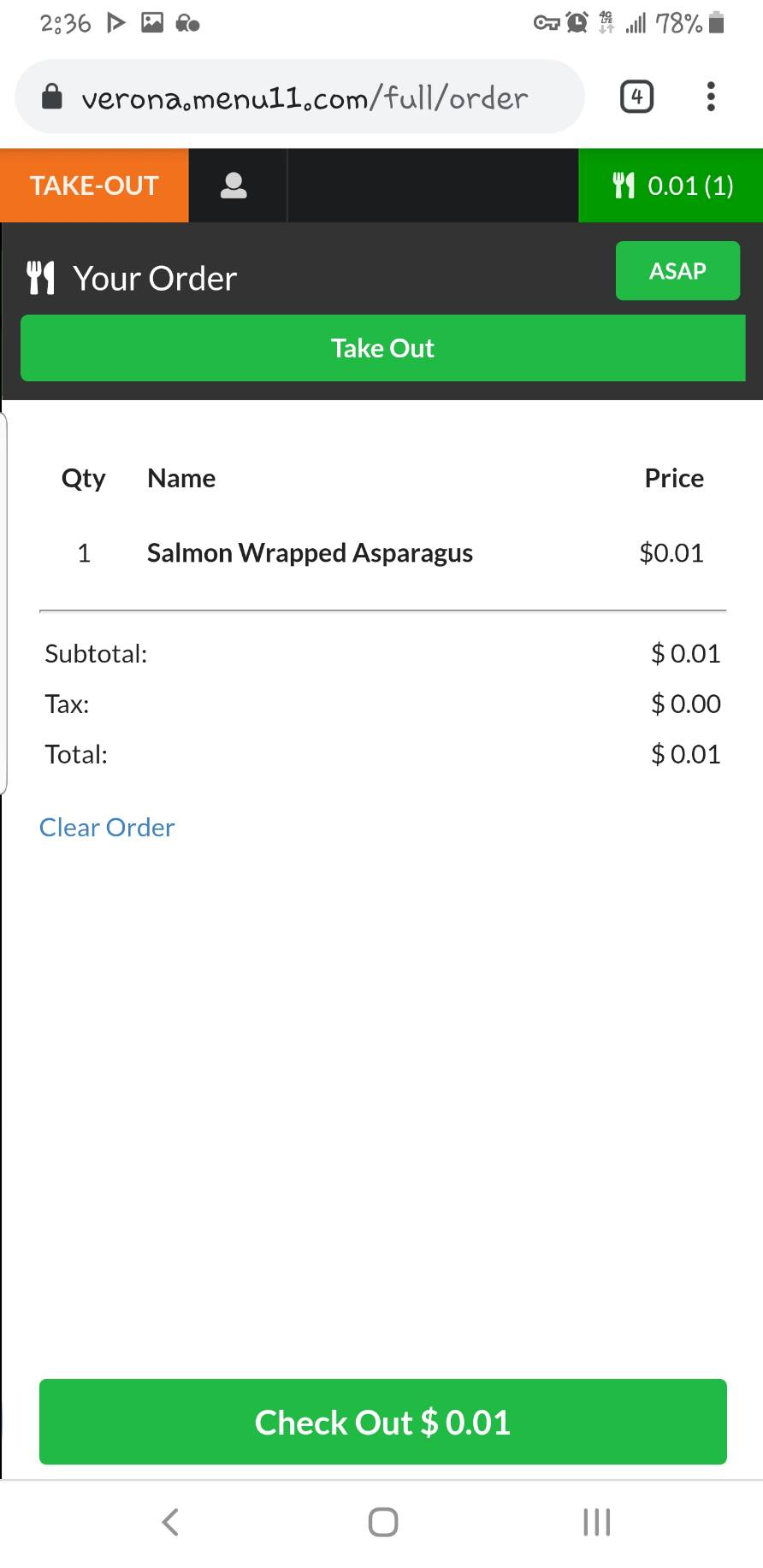Tap the lock icon in address bar
This screenshot has height=1568, width=763.
[x=52, y=97]
